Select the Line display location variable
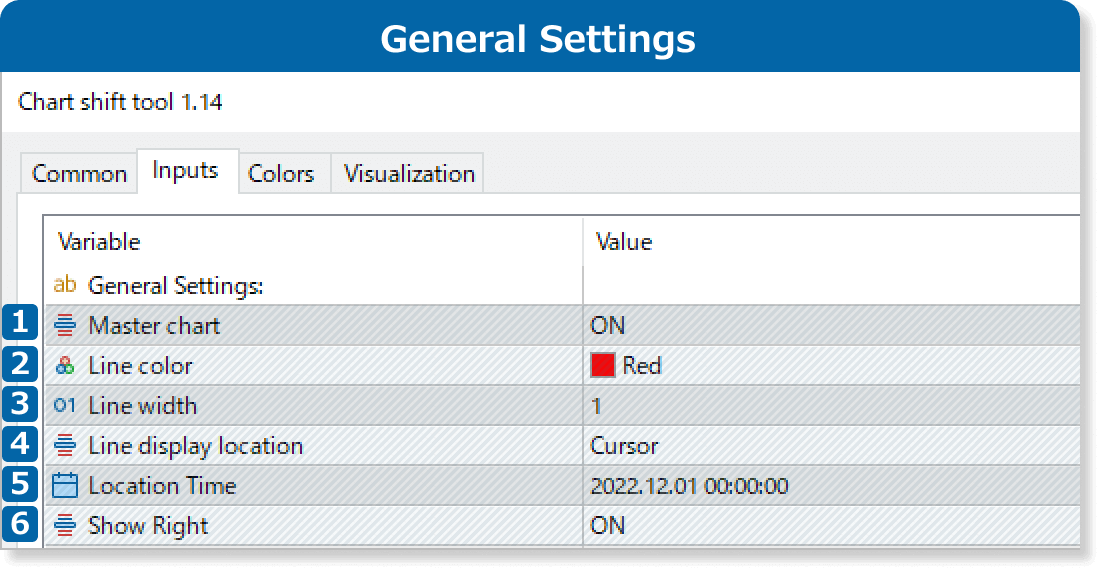This screenshot has height=570, width=1100. click(196, 446)
